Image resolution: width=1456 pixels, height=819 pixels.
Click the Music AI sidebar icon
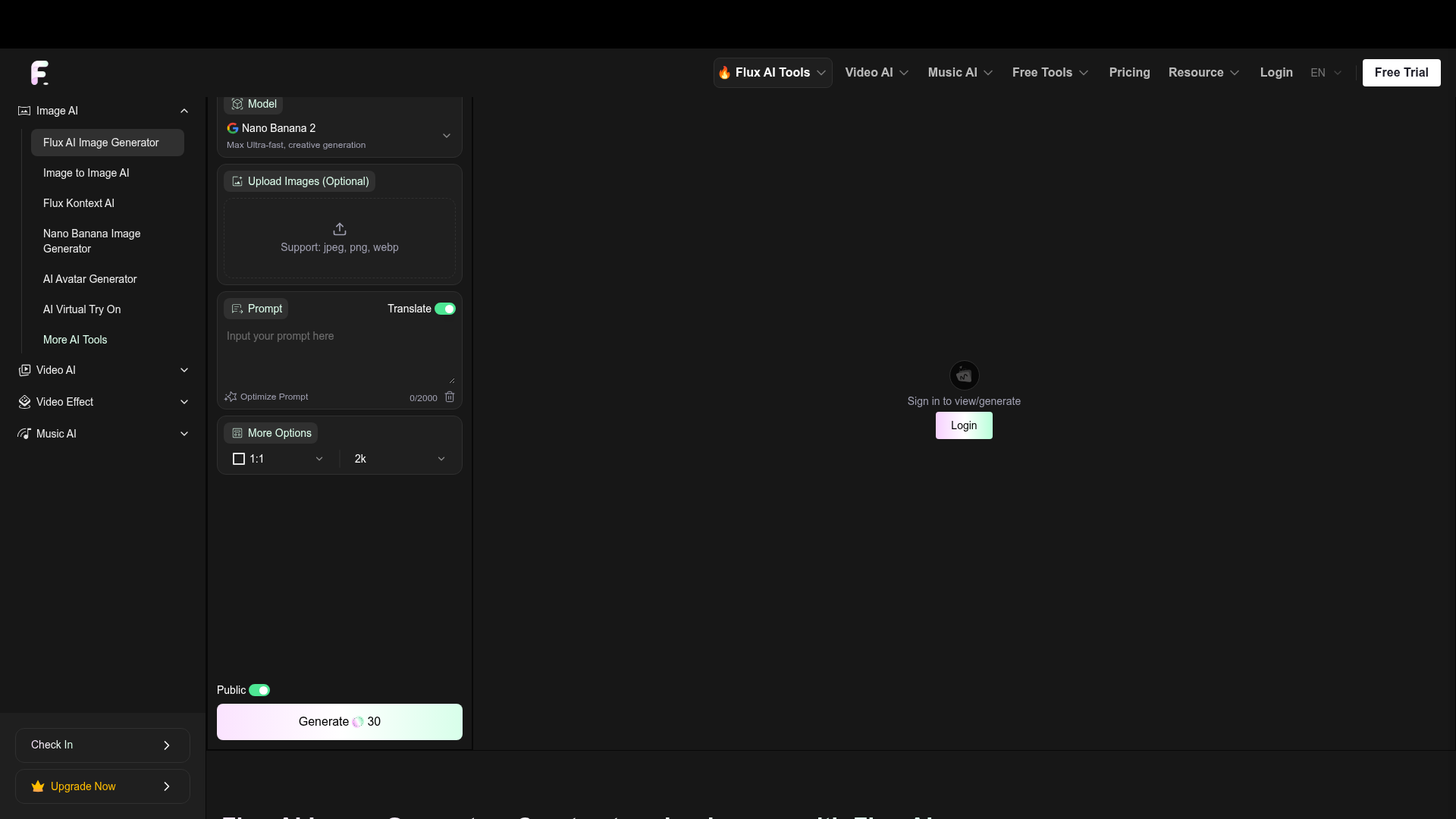pyautogui.click(x=24, y=434)
